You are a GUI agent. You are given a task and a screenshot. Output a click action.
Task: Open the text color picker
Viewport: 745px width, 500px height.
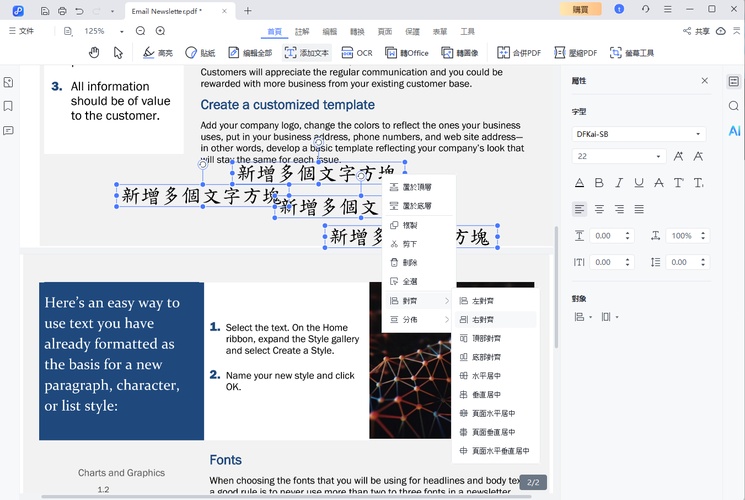579,183
